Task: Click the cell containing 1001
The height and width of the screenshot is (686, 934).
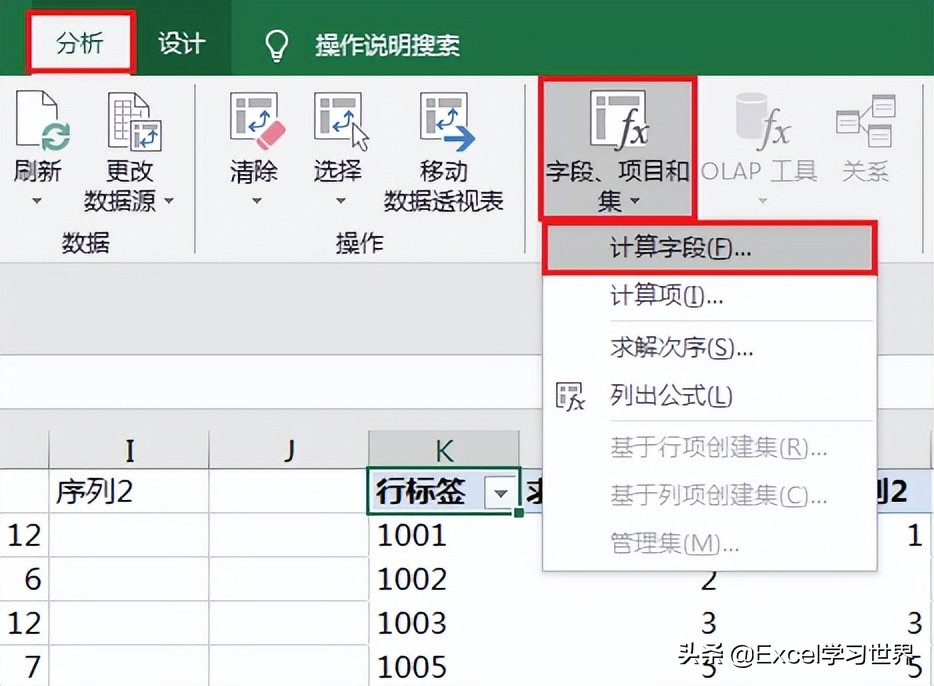Action: [444, 535]
